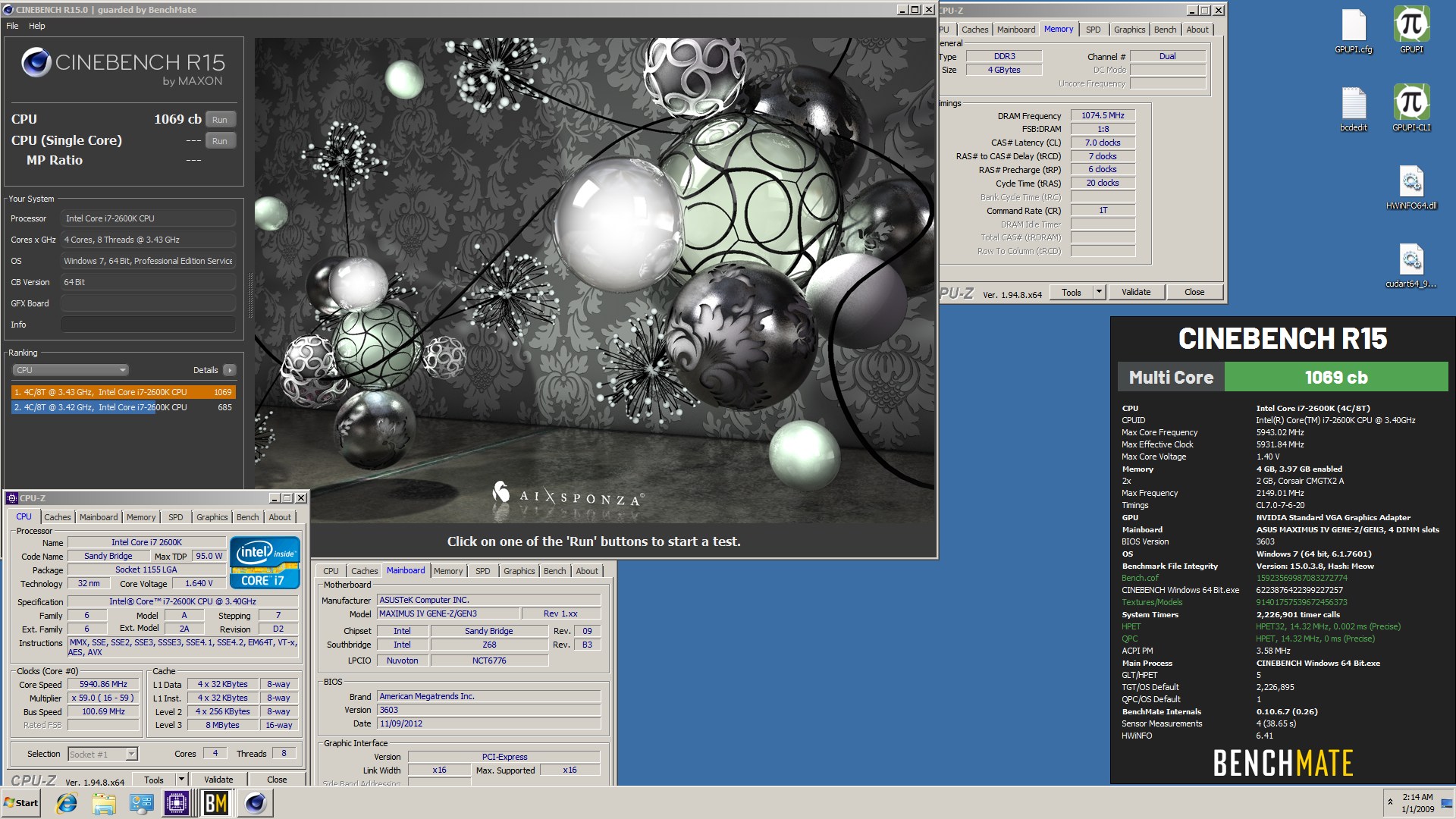Screen dimensions: 1456x819
Task: Click the Start button
Action: tap(21, 803)
